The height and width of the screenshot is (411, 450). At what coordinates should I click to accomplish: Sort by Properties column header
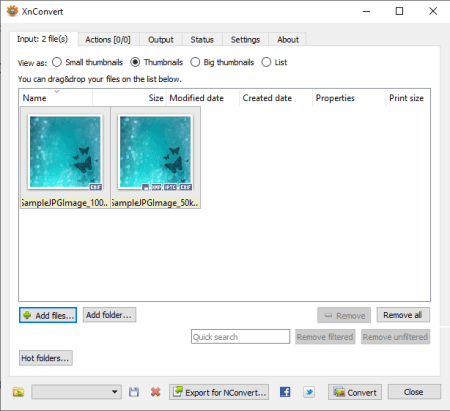[349, 98]
